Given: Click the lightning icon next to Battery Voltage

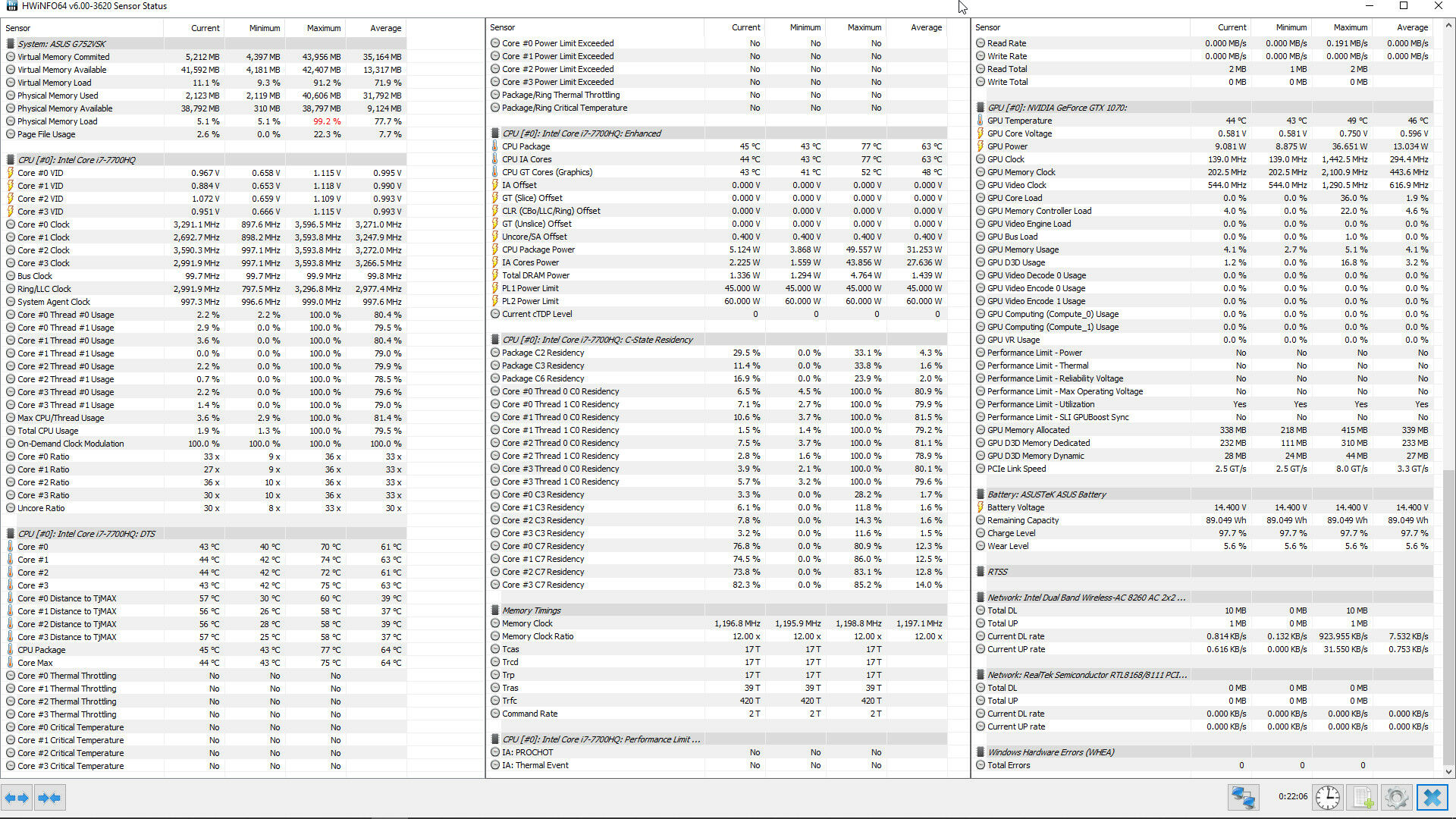Looking at the screenshot, I should [981, 507].
